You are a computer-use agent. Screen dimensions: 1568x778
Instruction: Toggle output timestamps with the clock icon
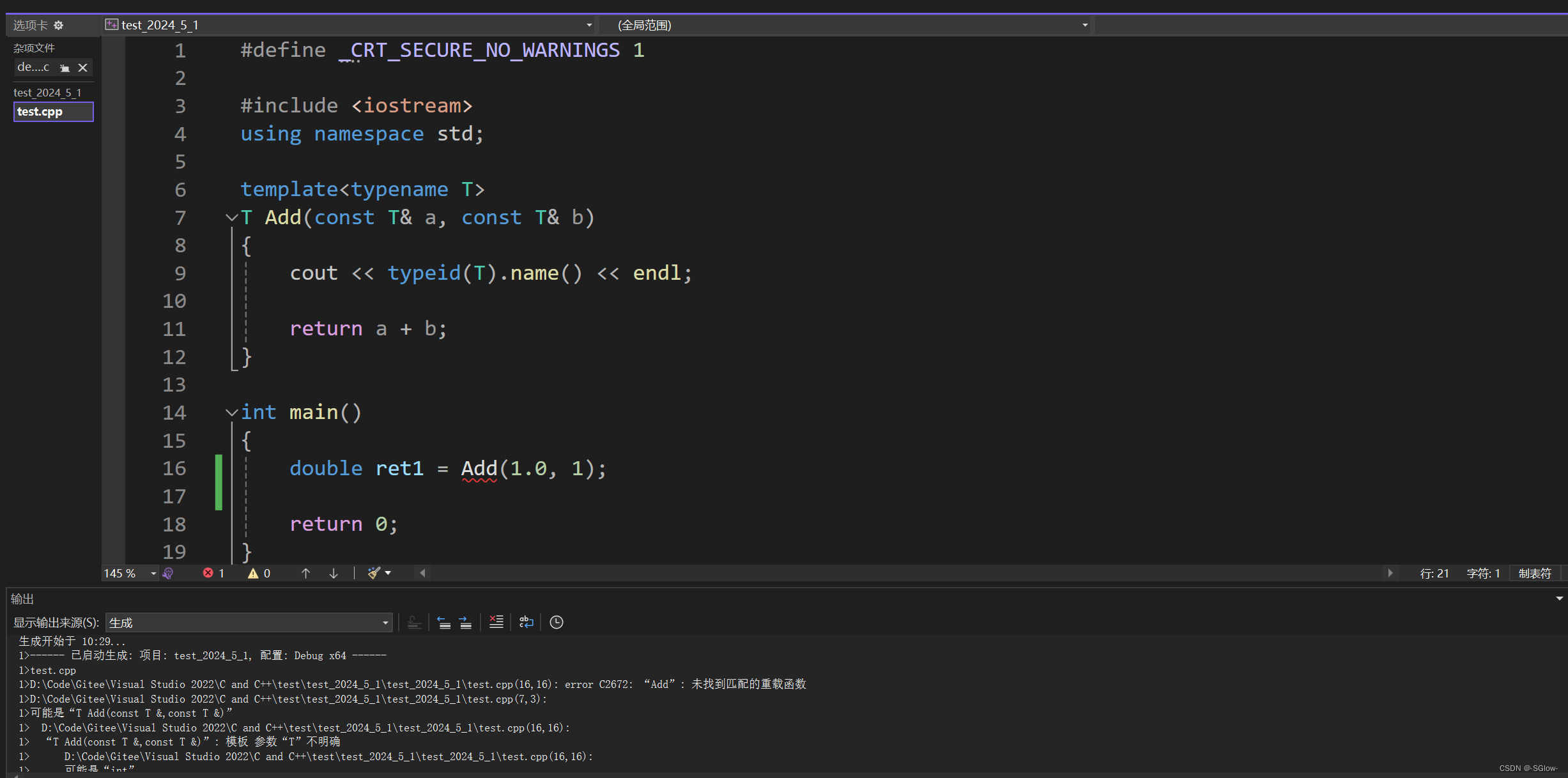[x=557, y=622]
